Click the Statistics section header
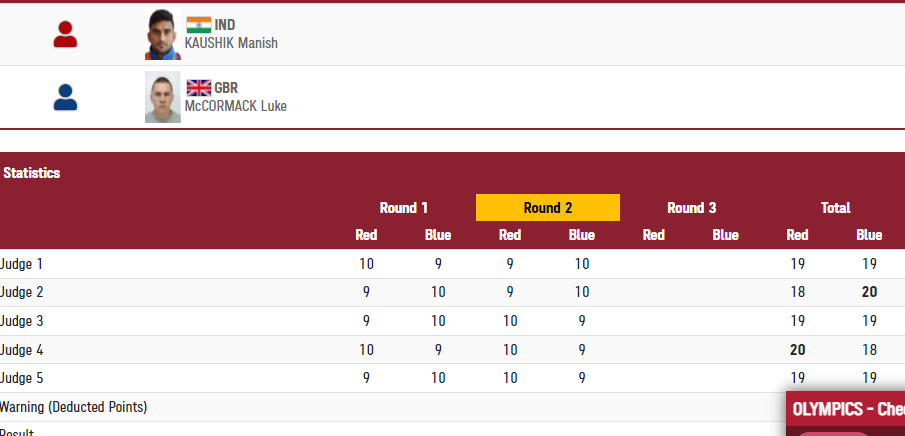The image size is (905, 436). (31, 173)
